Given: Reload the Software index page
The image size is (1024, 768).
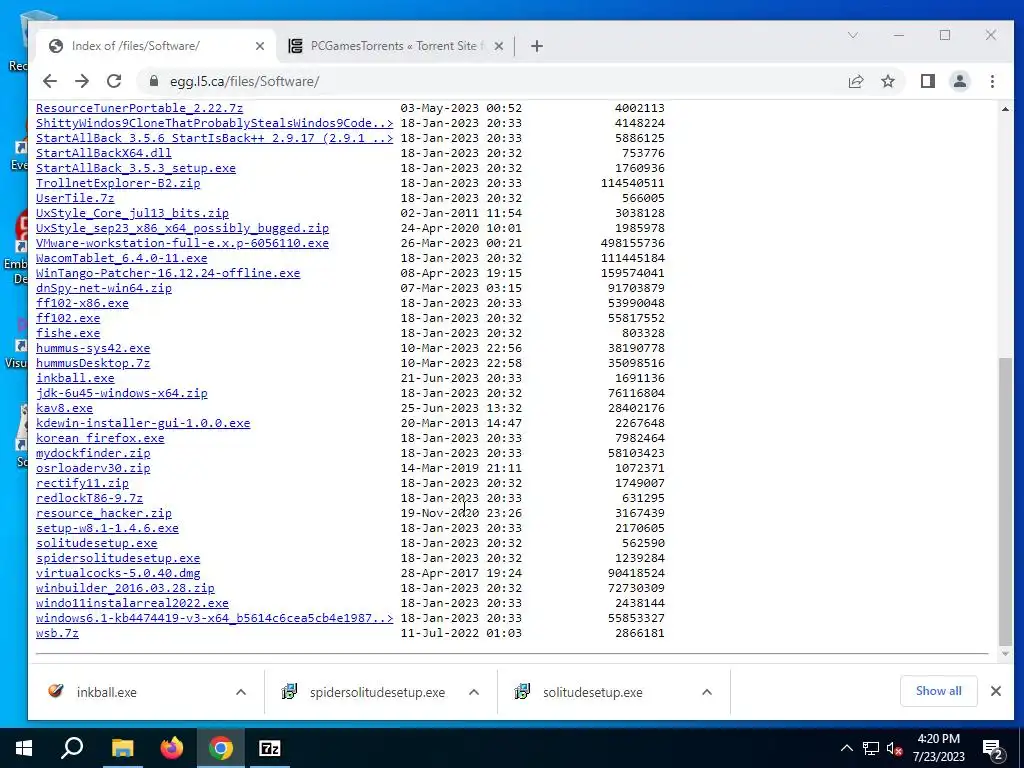Looking at the screenshot, I should pos(114,81).
